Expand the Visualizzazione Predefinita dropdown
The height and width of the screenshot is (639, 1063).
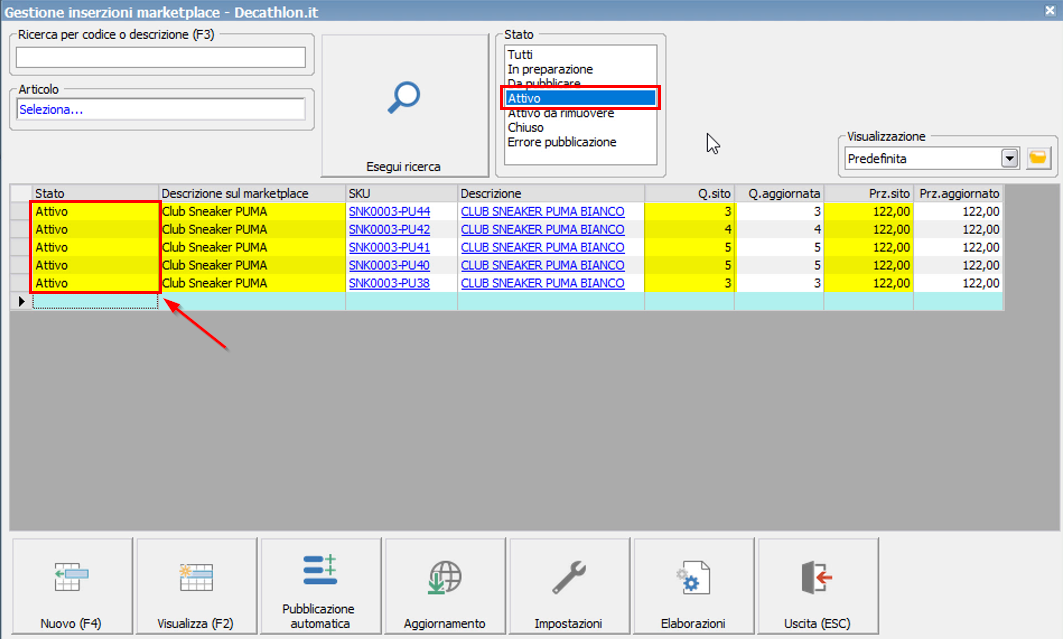click(1009, 158)
